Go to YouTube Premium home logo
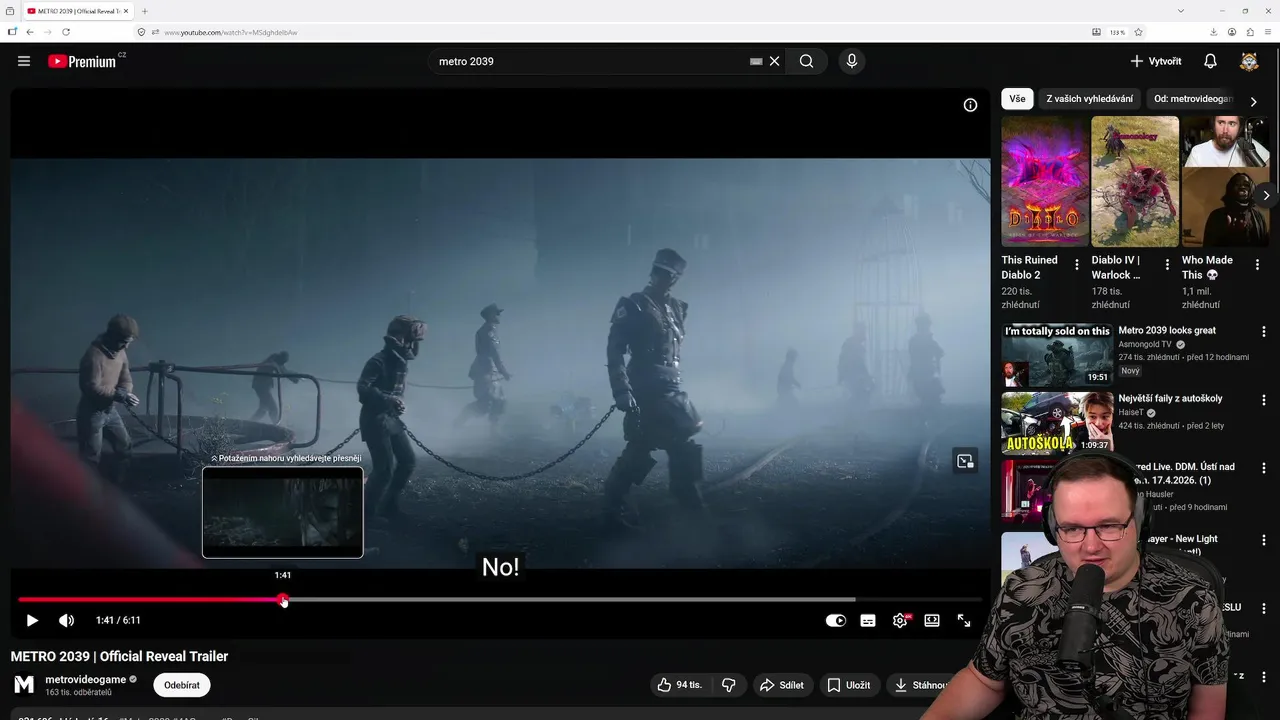Screen dimensions: 1280x720 (82, 61)
